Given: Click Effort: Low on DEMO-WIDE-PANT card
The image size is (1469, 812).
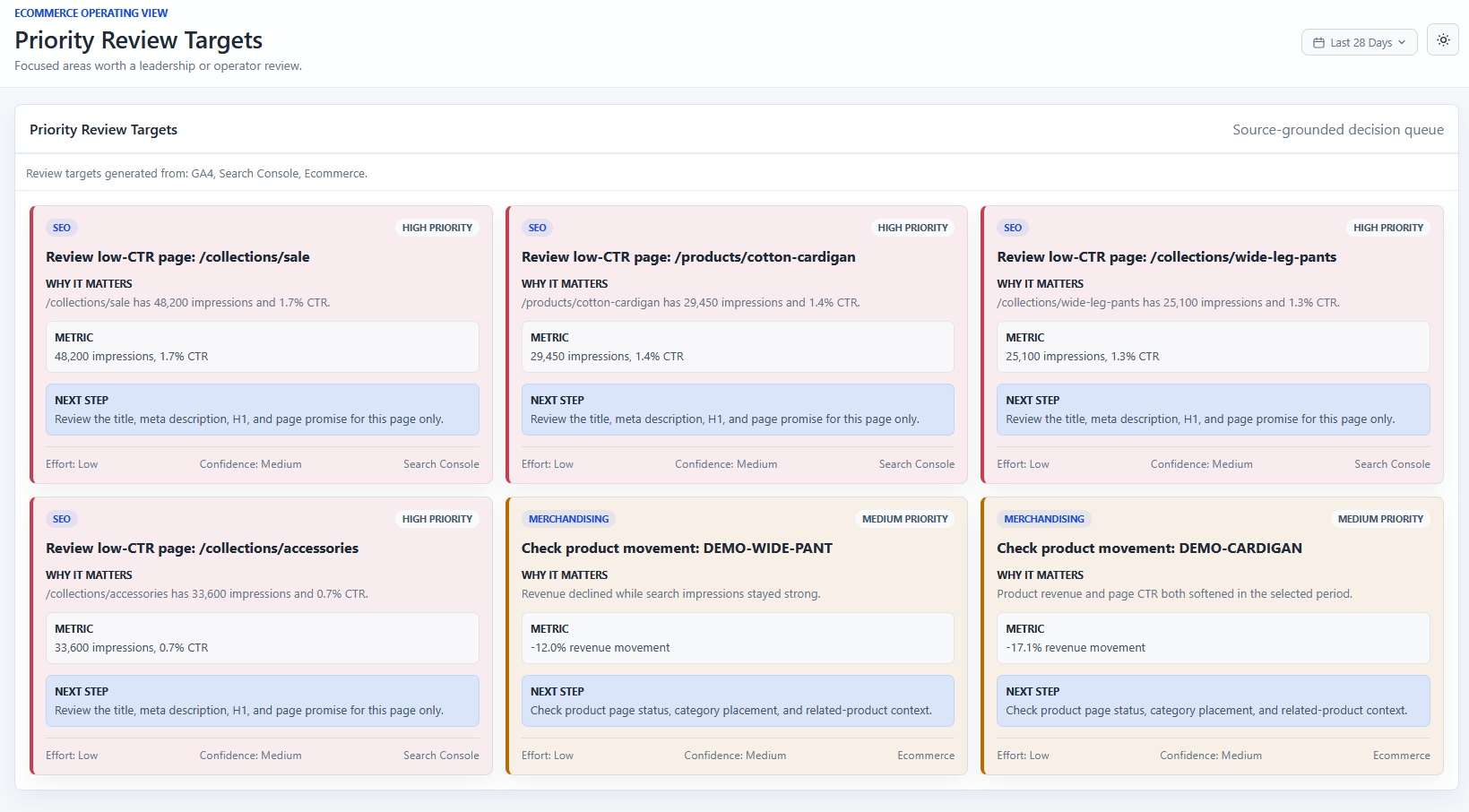Looking at the screenshot, I should pos(548,756).
